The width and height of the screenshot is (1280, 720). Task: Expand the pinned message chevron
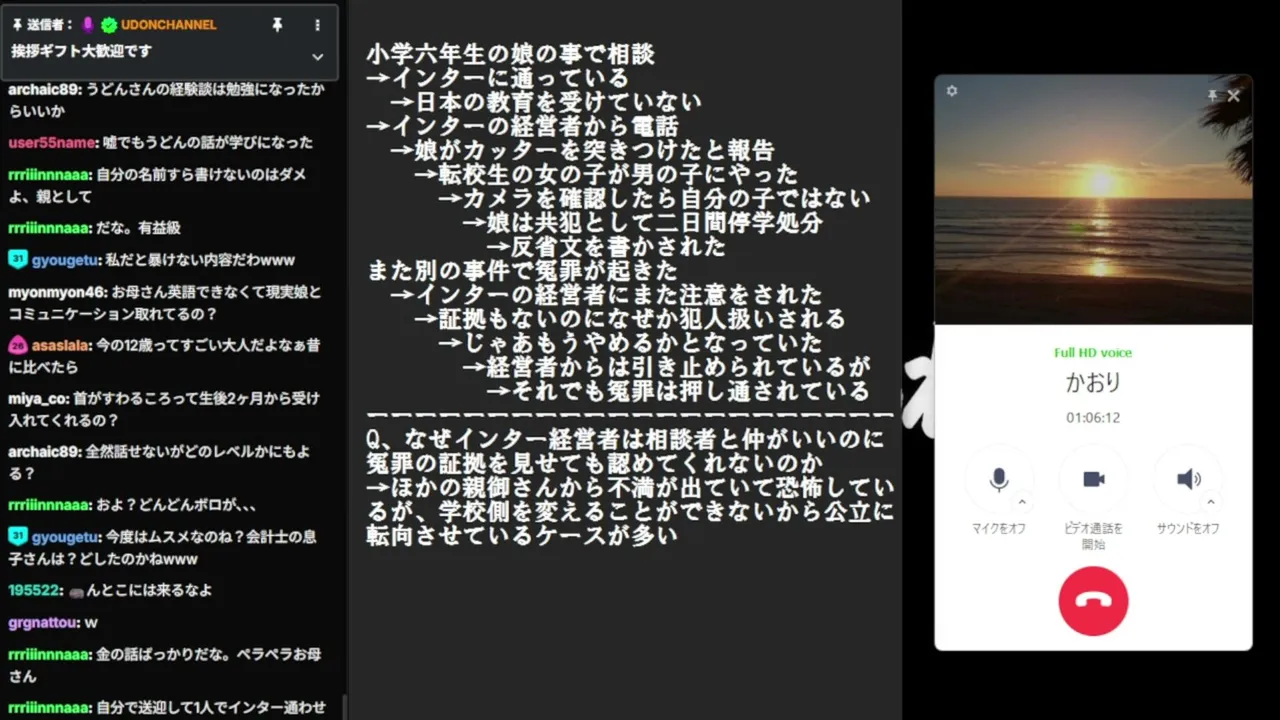pos(318,57)
